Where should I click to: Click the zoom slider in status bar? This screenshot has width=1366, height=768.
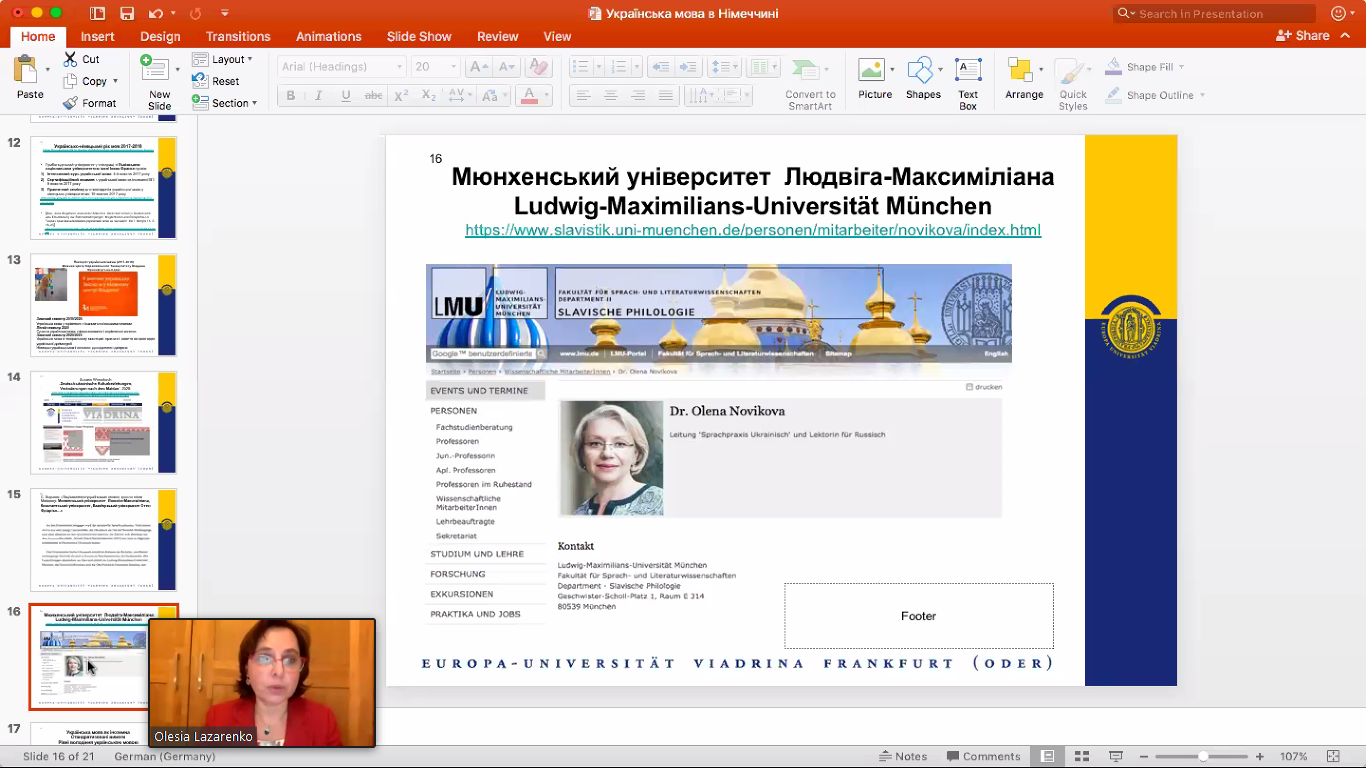[x=1203, y=757]
